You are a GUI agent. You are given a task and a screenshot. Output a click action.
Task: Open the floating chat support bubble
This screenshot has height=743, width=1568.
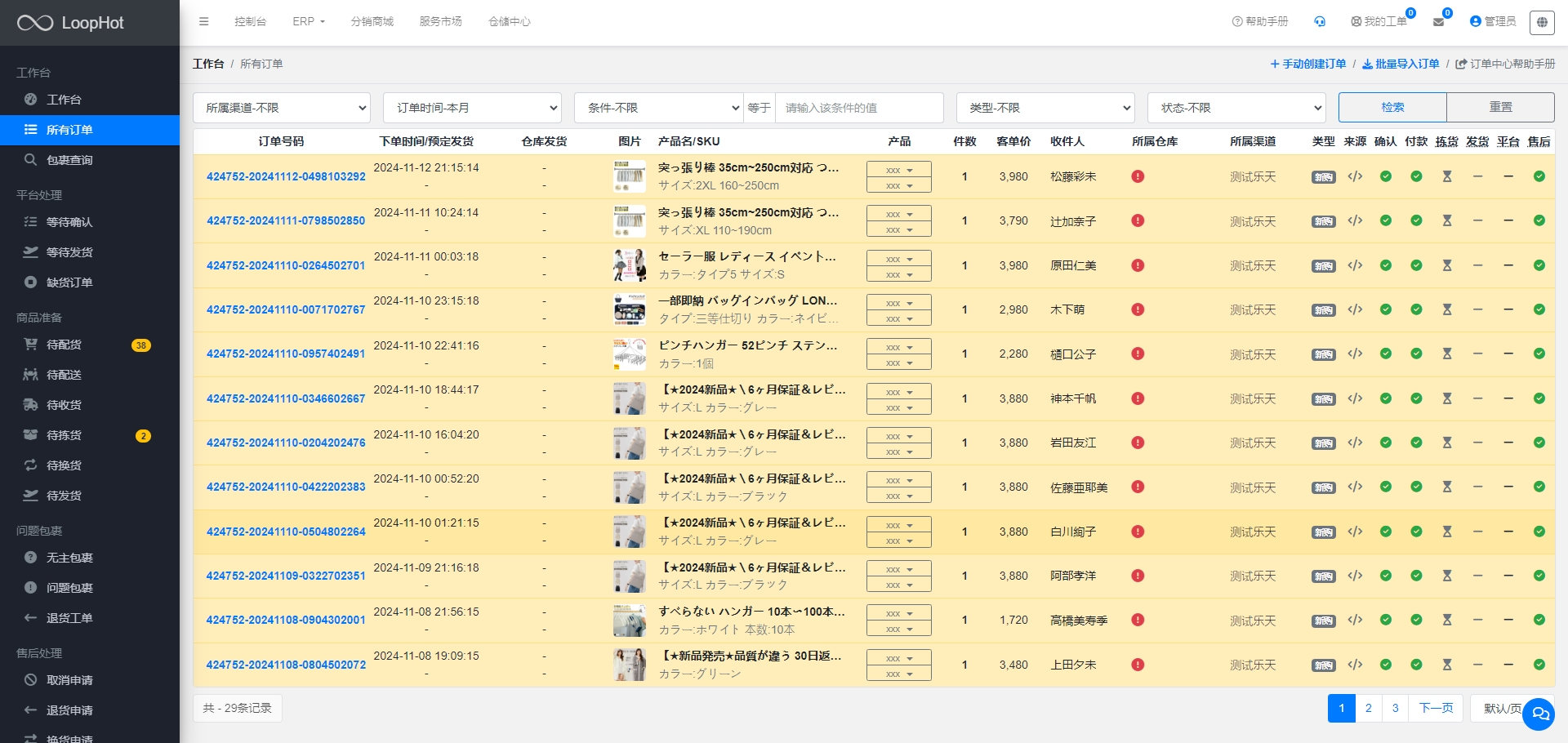point(1539,714)
